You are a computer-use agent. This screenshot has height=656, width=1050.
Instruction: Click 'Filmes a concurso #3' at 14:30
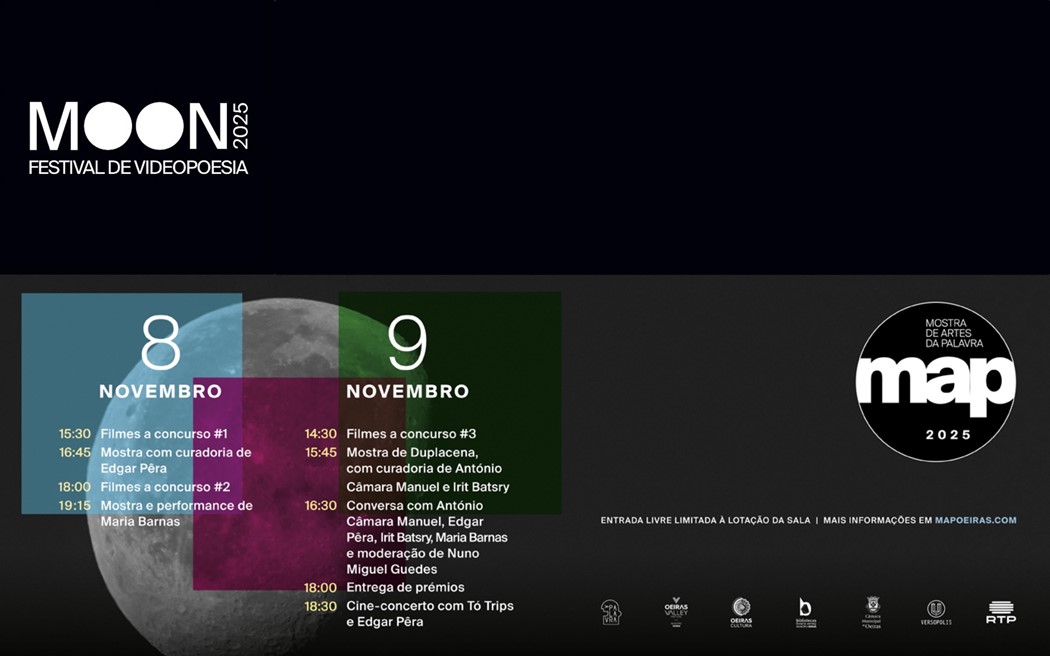tap(411, 434)
